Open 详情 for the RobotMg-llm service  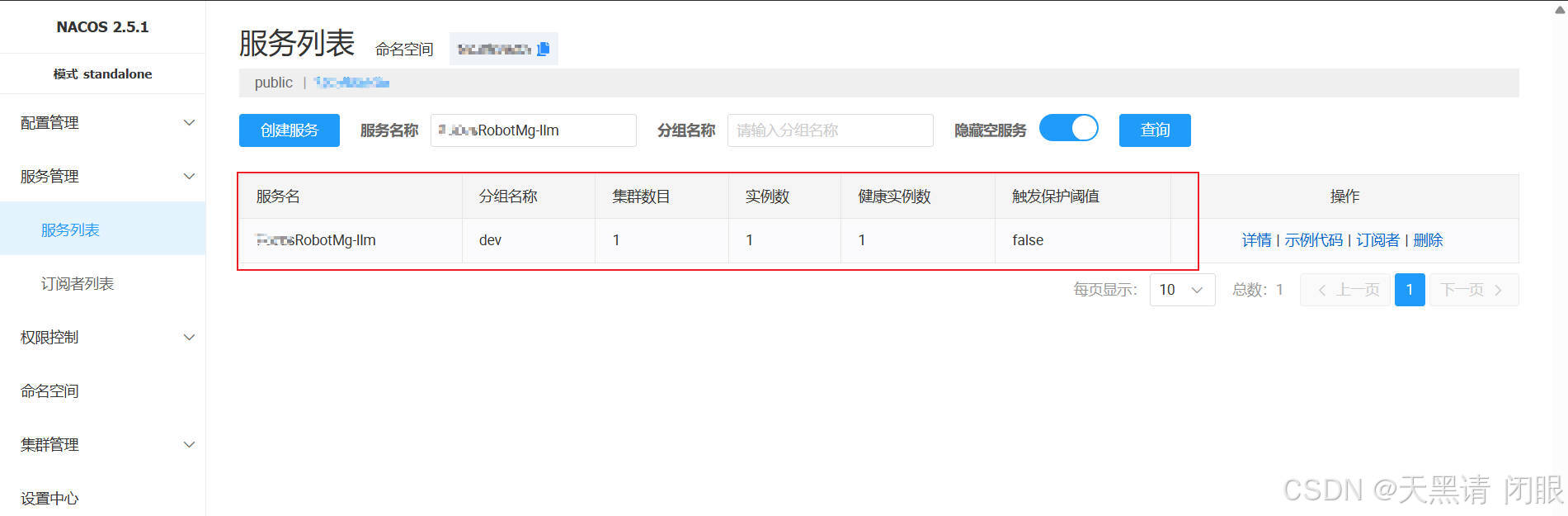click(1256, 240)
